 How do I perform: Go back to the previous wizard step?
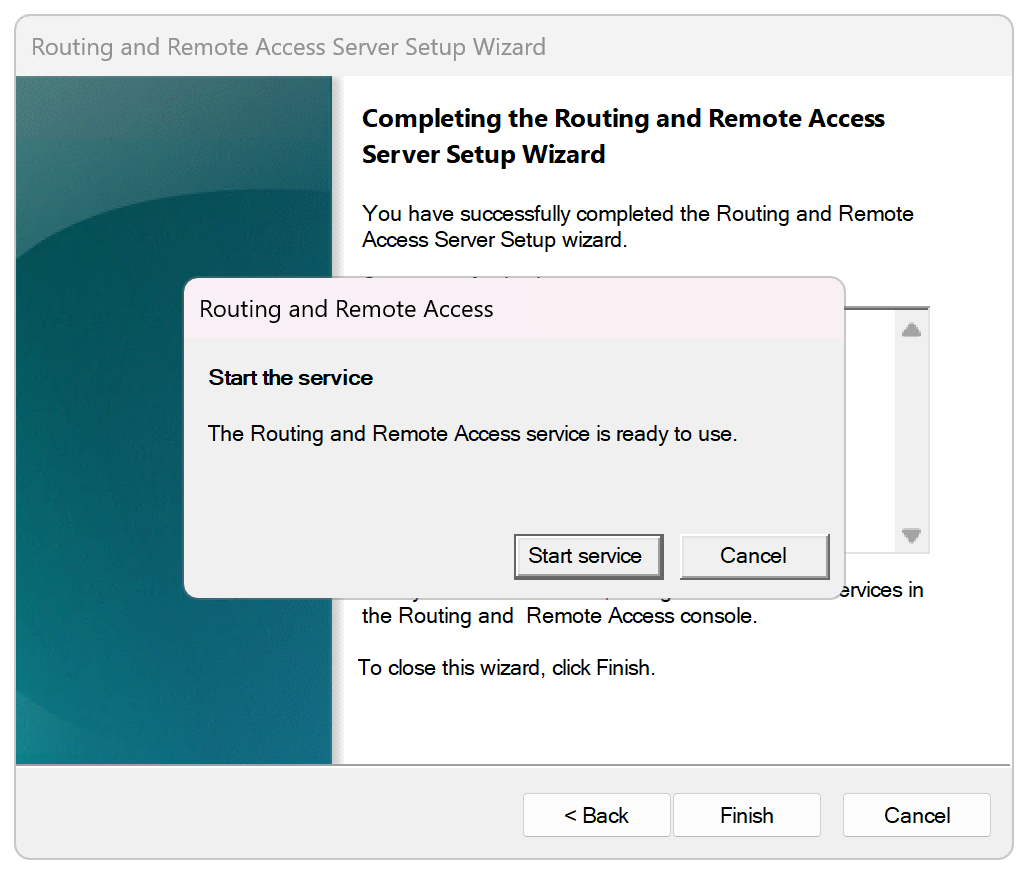596,815
